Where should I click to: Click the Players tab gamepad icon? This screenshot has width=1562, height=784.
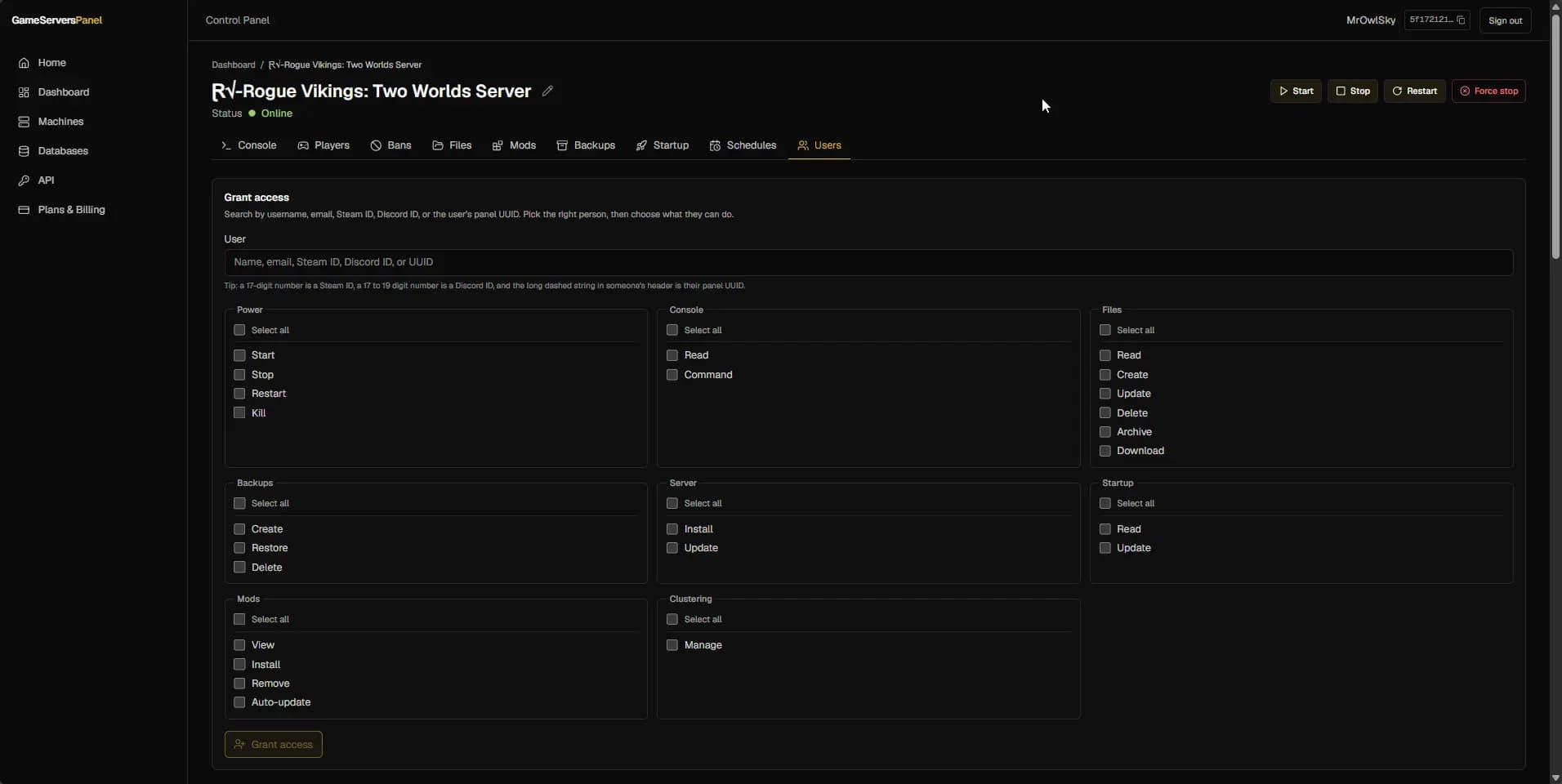303,145
